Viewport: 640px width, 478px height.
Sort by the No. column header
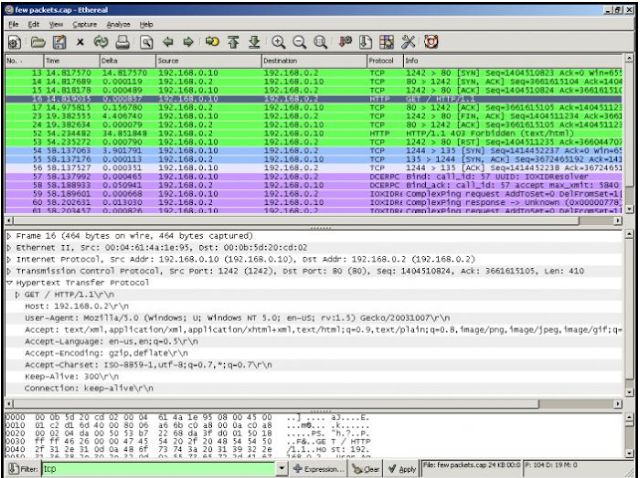[24, 61]
